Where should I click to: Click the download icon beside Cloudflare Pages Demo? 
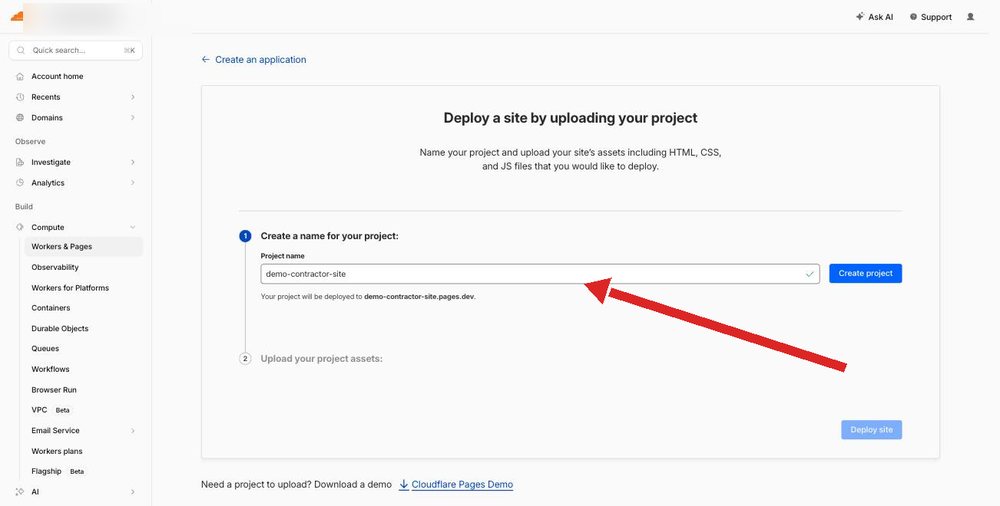[x=404, y=484]
